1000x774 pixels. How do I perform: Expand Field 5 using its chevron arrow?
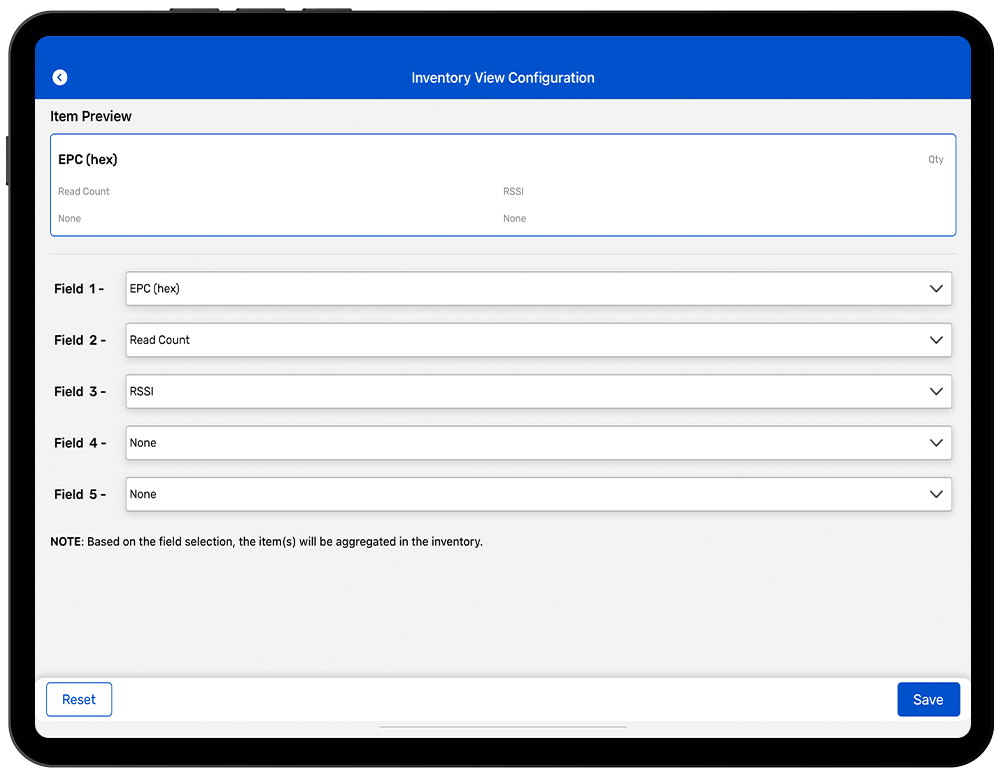[936, 494]
